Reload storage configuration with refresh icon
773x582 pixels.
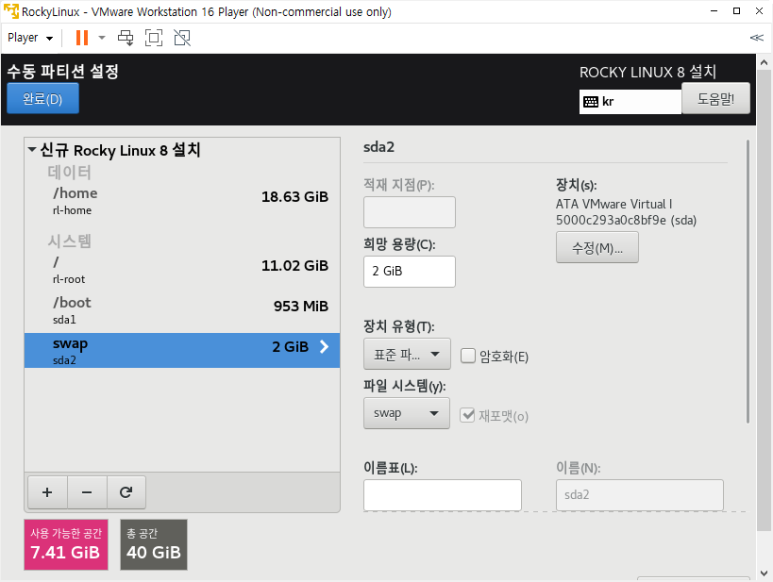[x=126, y=492]
